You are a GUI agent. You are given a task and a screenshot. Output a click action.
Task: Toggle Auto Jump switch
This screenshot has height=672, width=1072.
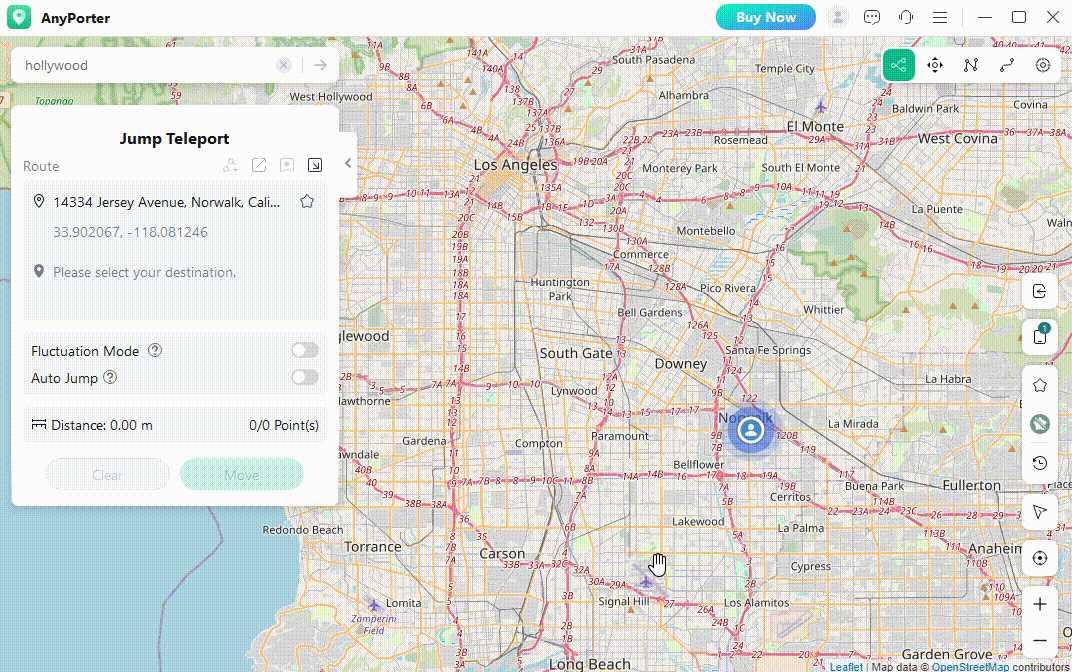(x=305, y=377)
